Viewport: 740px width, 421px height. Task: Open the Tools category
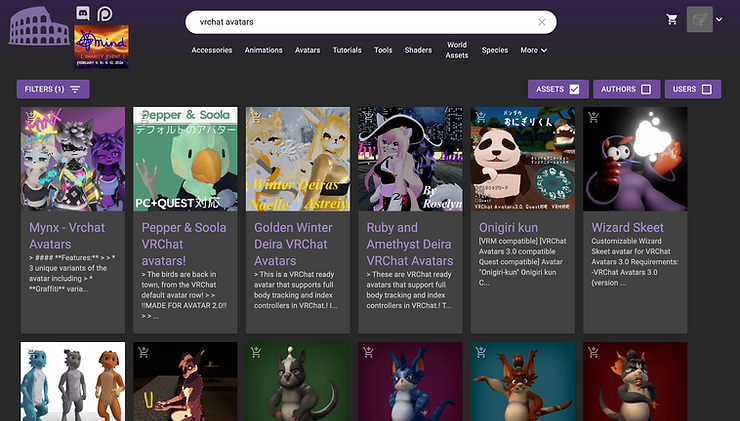[x=383, y=50]
